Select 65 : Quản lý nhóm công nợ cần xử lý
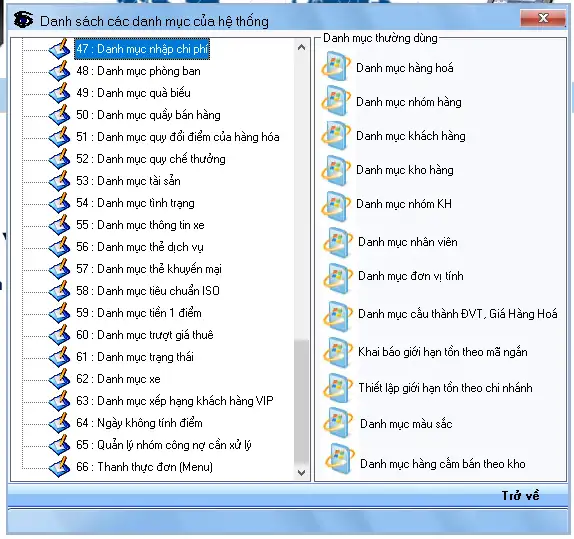The height and width of the screenshot is (539, 574). click(164, 445)
